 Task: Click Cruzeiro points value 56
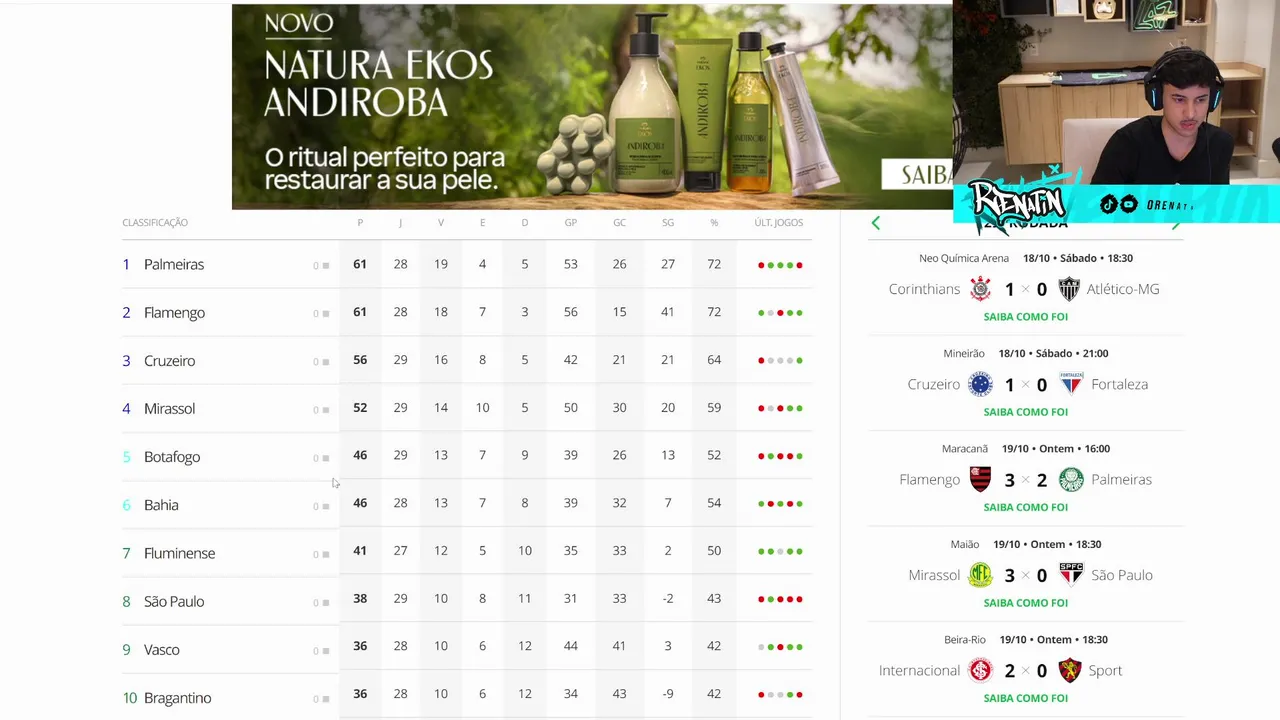point(360,360)
